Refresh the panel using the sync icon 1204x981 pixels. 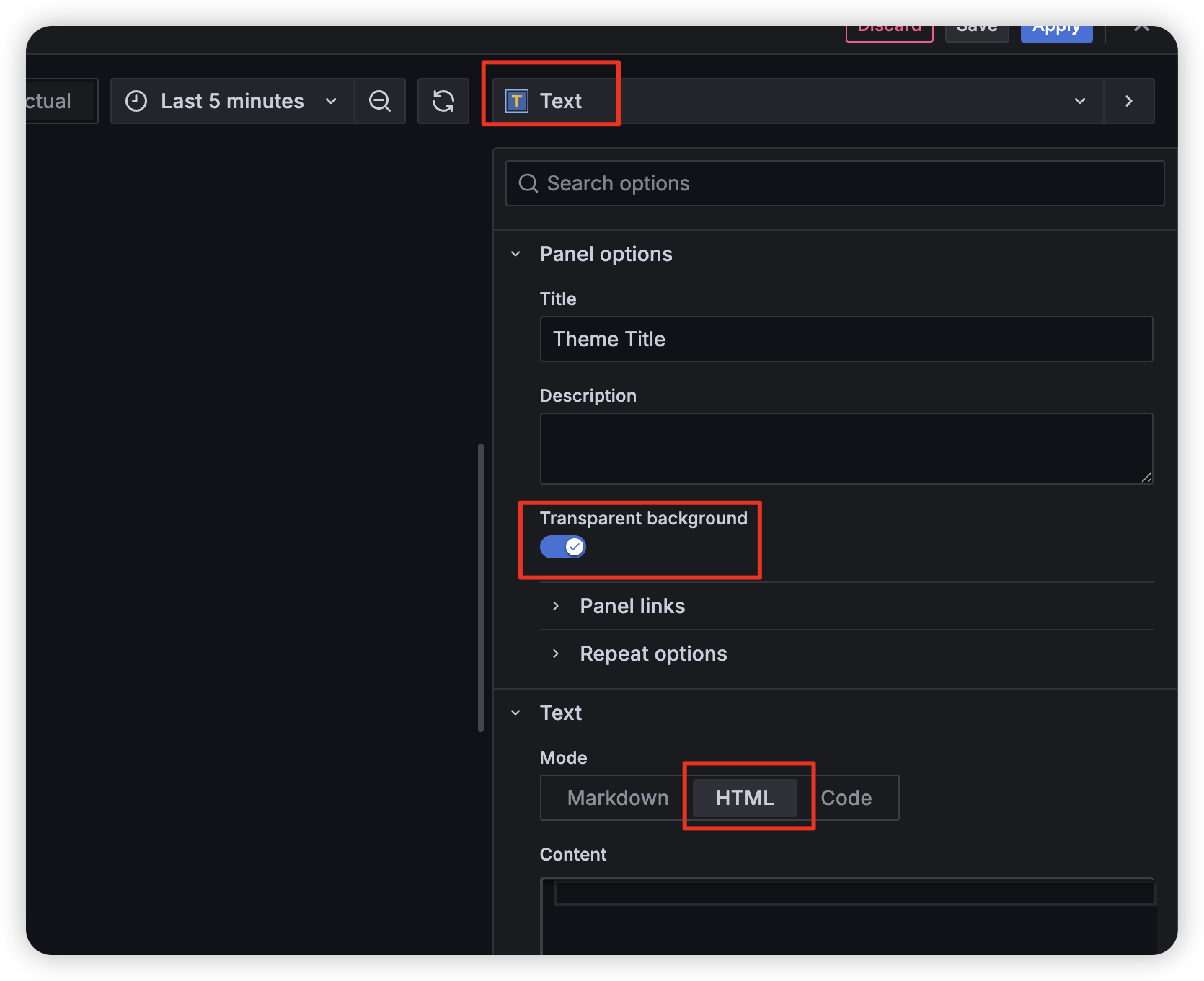(443, 101)
